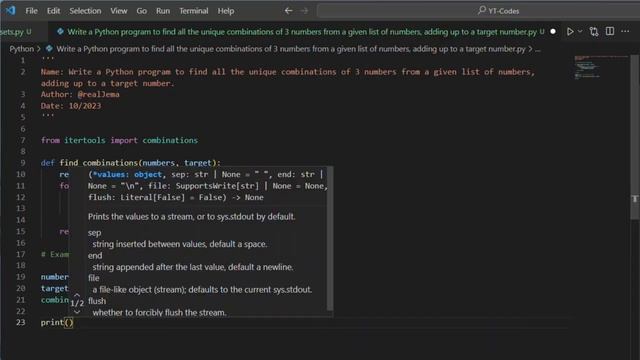Go back with the left arrow
Screen dimensions: 640x360
(x=288, y=11)
